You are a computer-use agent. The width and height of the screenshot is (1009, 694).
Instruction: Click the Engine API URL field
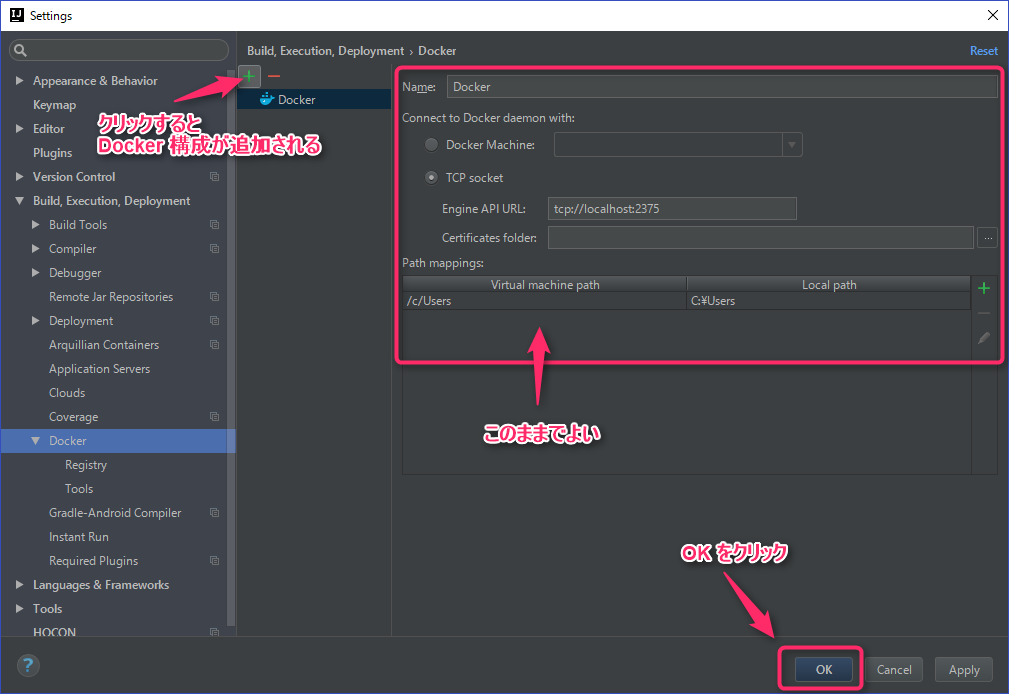click(672, 209)
